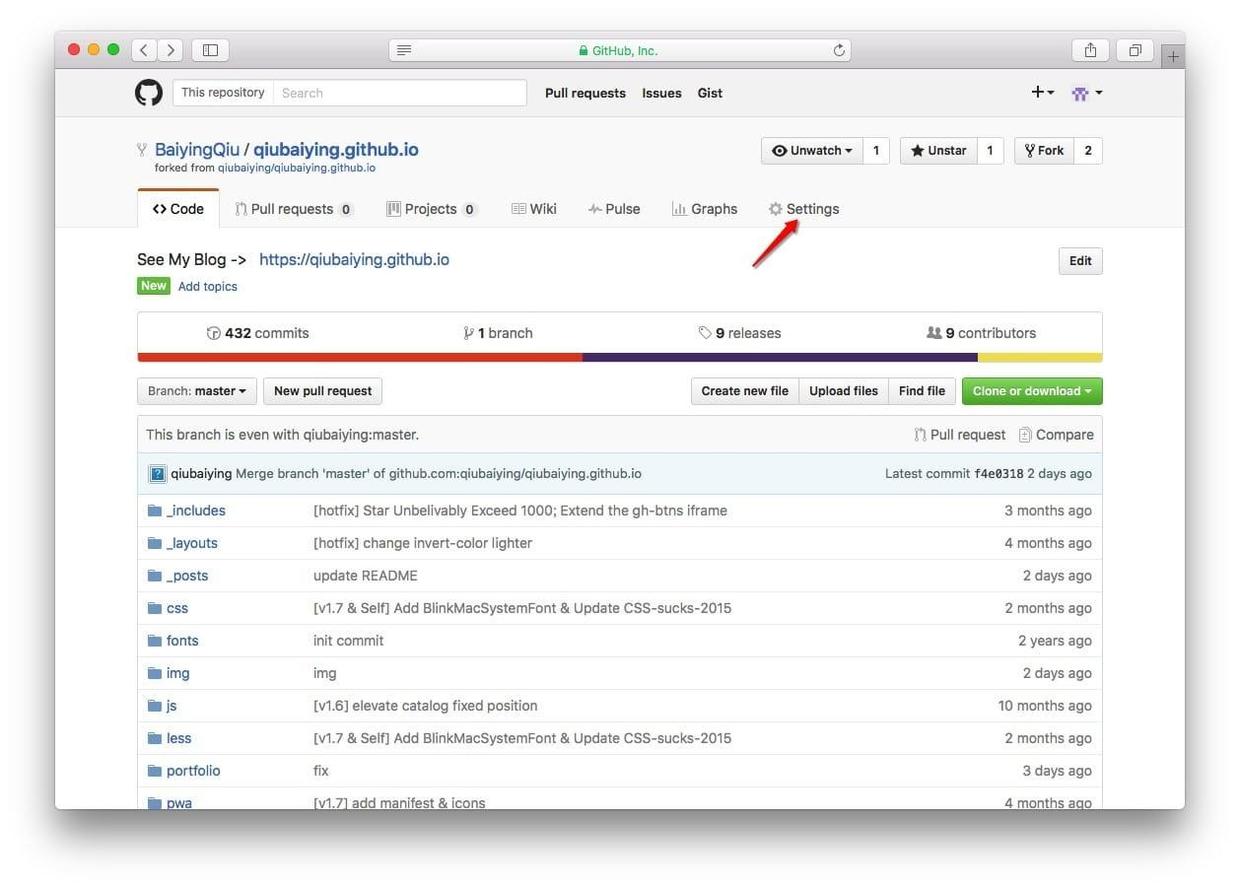Open the https://qiubaiying.github.io link
Image resolution: width=1240 pixels, height=888 pixels.
point(354,260)
